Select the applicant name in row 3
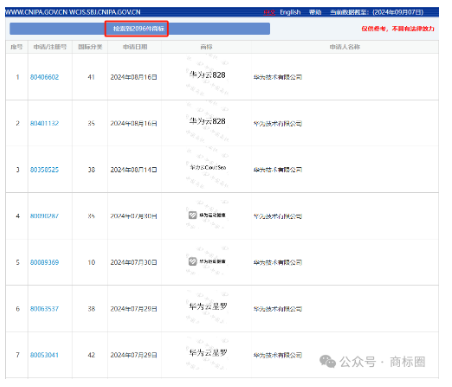Screen dimensions: 452x387 (278, 170)
